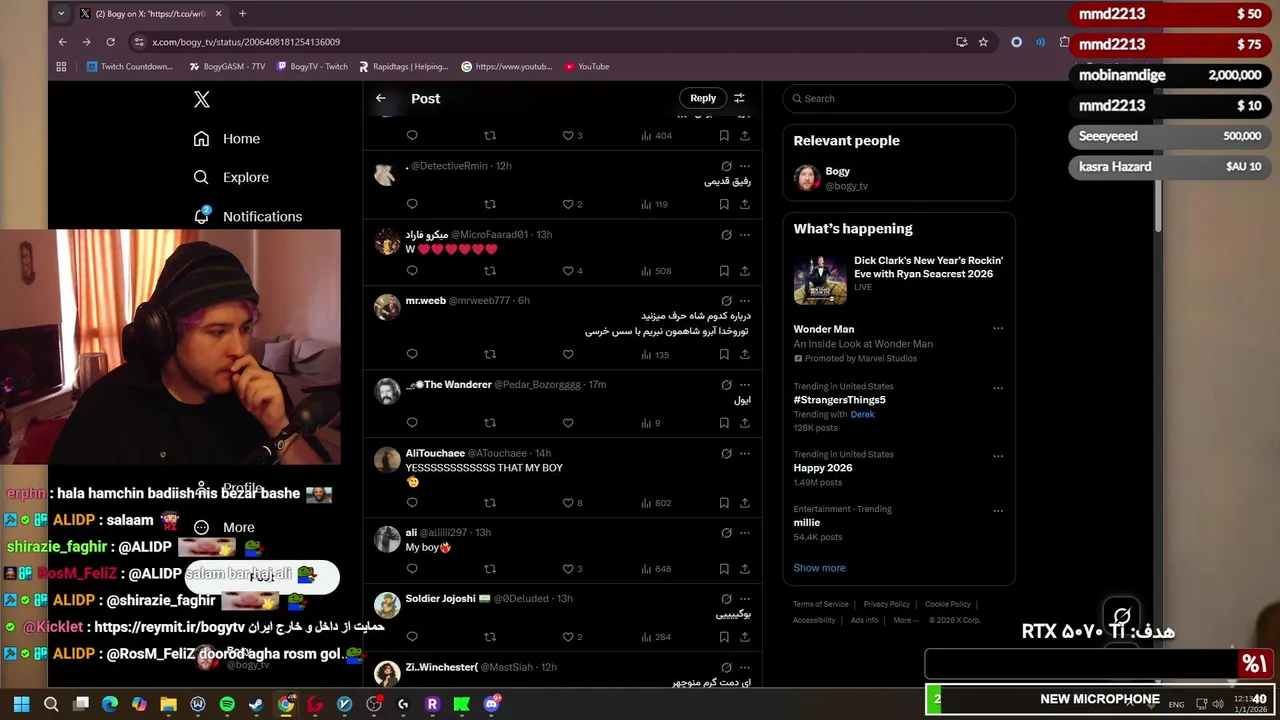Open more options on DetectiveRmin's post

point(745,166)
